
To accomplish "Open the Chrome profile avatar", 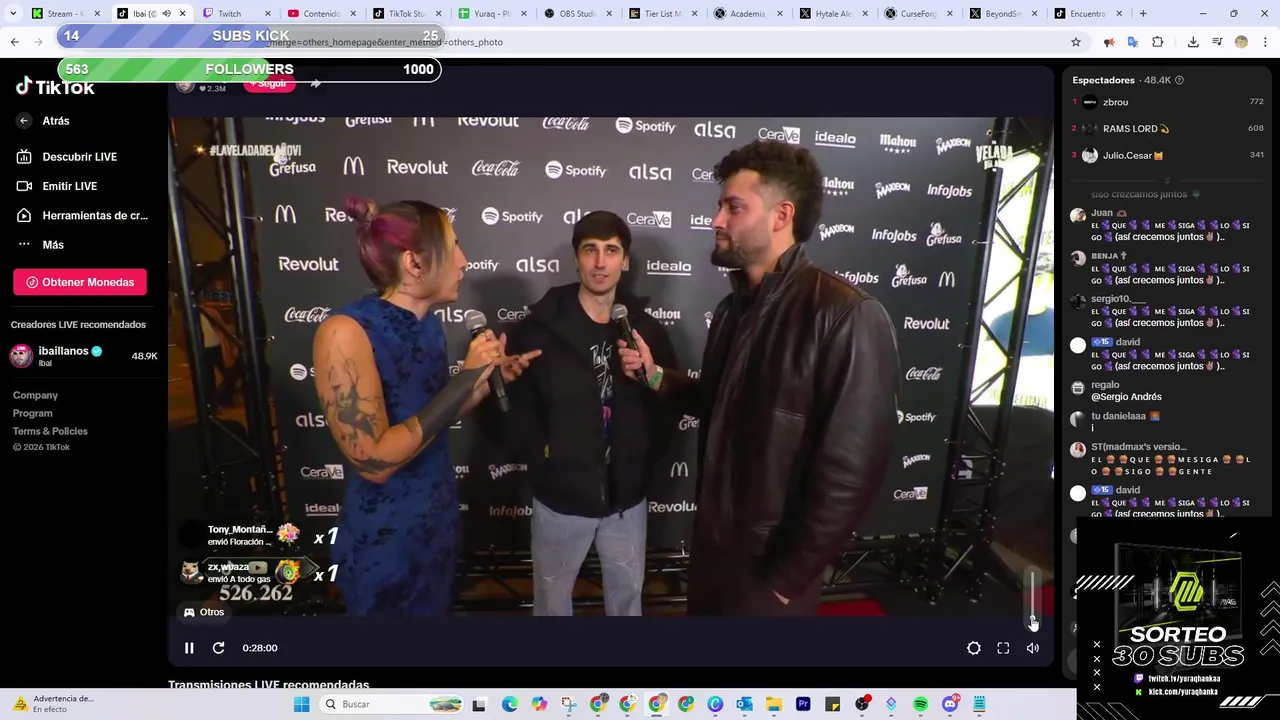I will pyautogui.click(x=1241, y=42).
